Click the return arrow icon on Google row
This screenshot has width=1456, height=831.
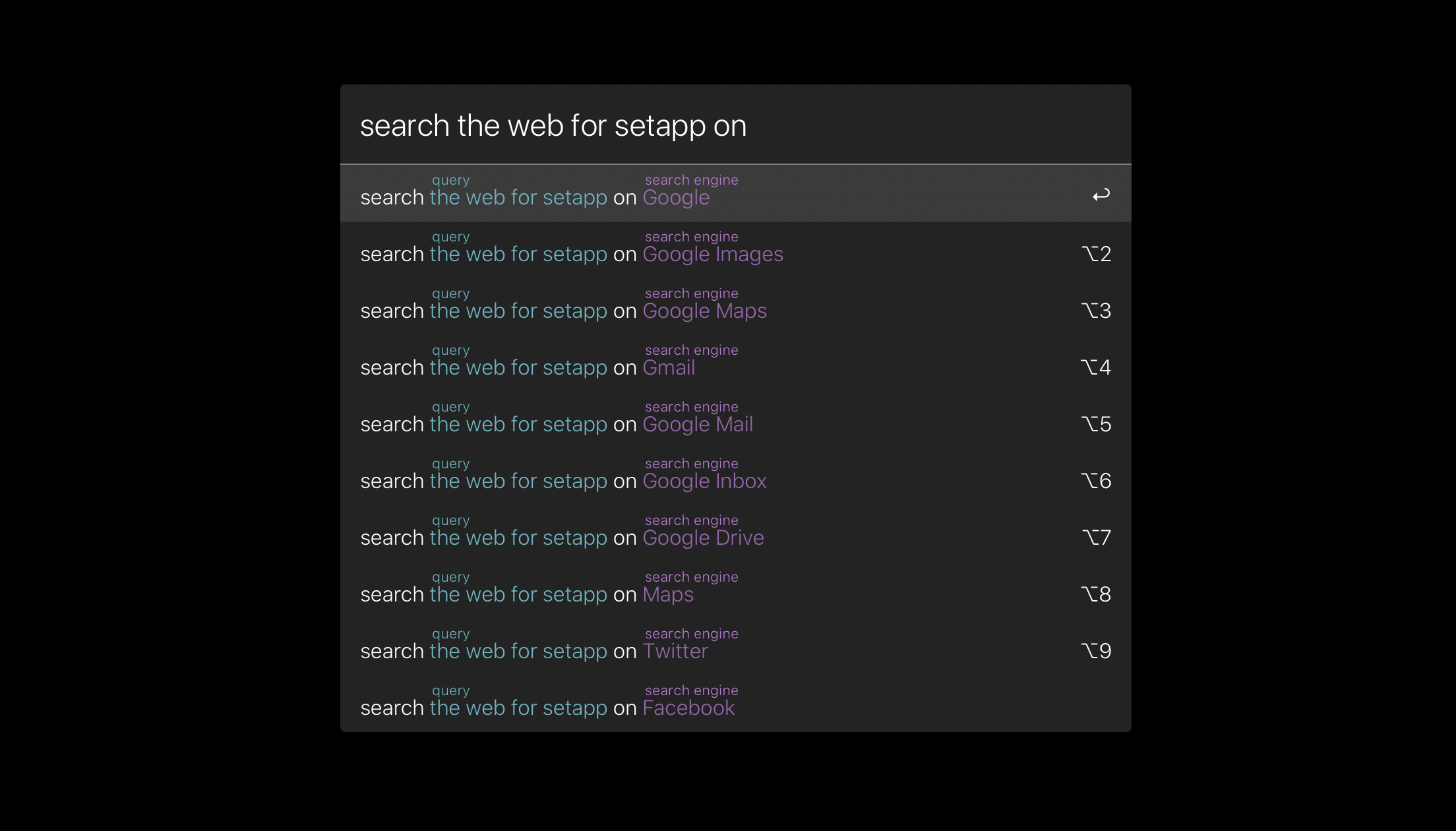1101,195
